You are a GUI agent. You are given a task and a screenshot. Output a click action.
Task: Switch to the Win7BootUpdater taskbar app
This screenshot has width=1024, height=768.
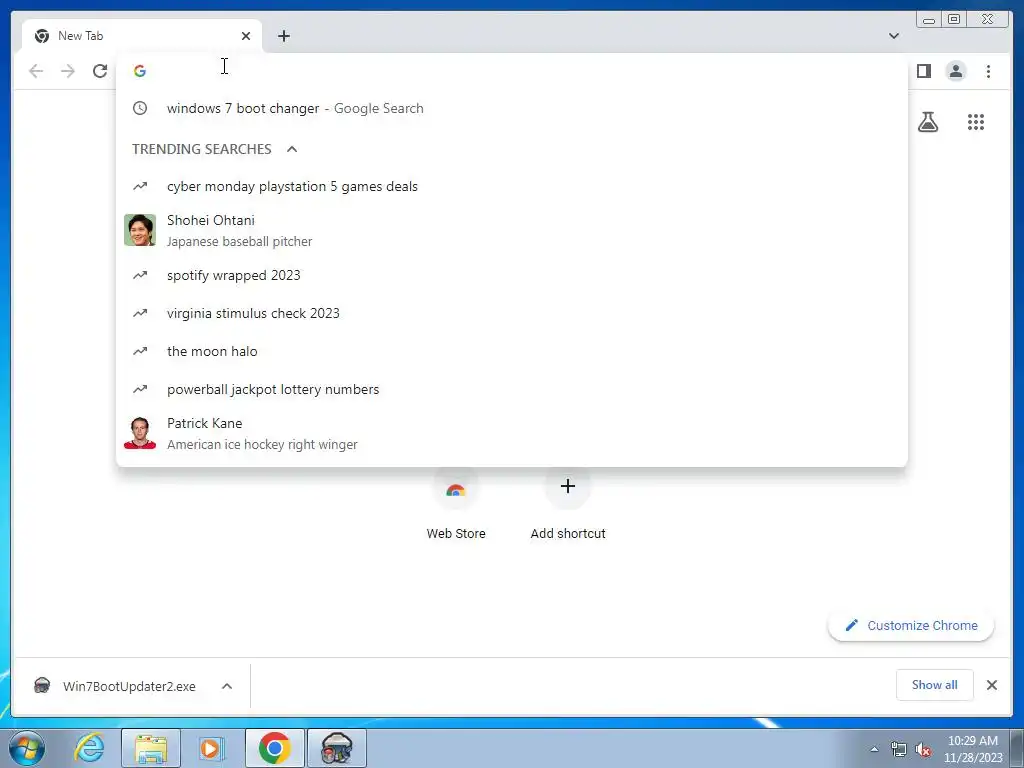(337, 748)
